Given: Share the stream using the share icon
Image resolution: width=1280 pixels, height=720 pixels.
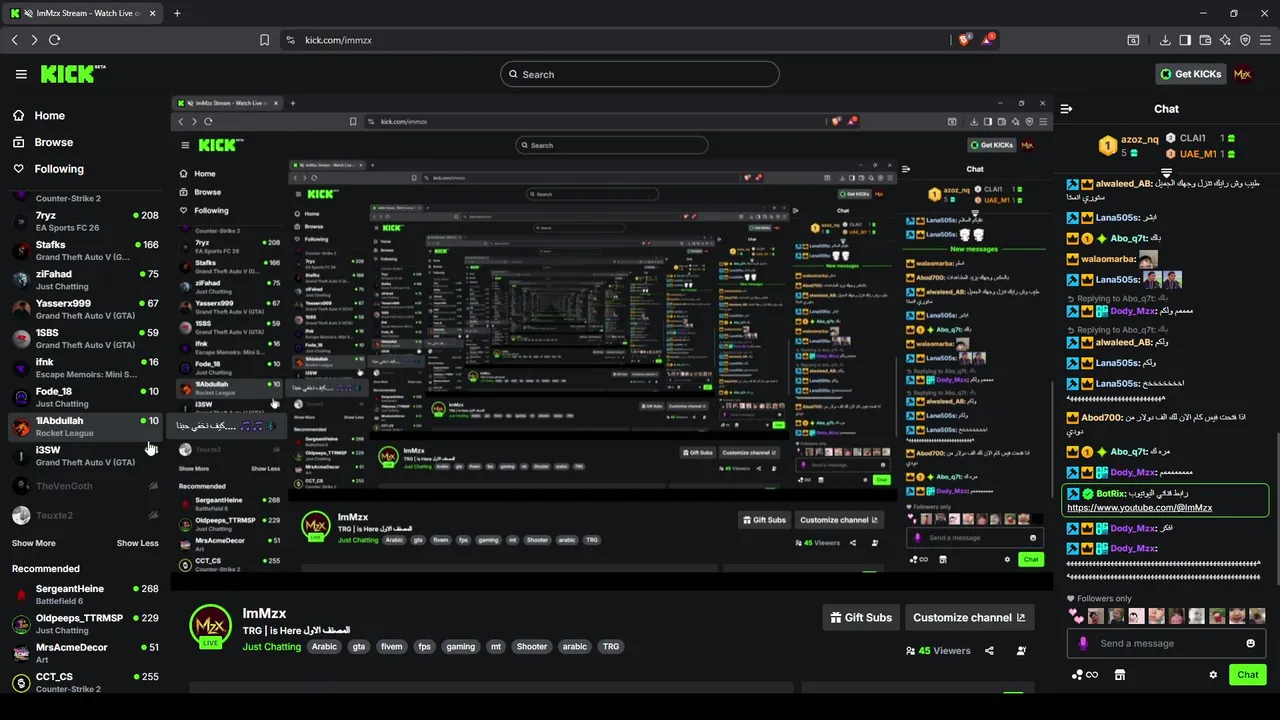Looking at the screenshot, I should click(x=989, y=651).
